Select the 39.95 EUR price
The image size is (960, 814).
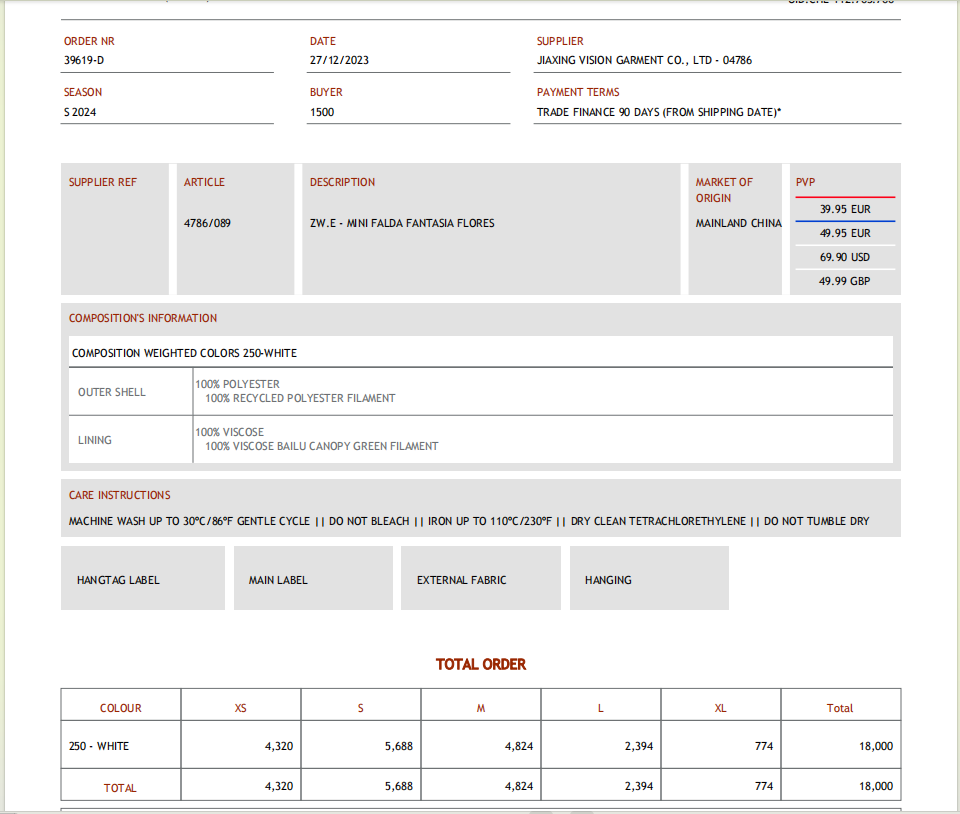coord(844,210)
